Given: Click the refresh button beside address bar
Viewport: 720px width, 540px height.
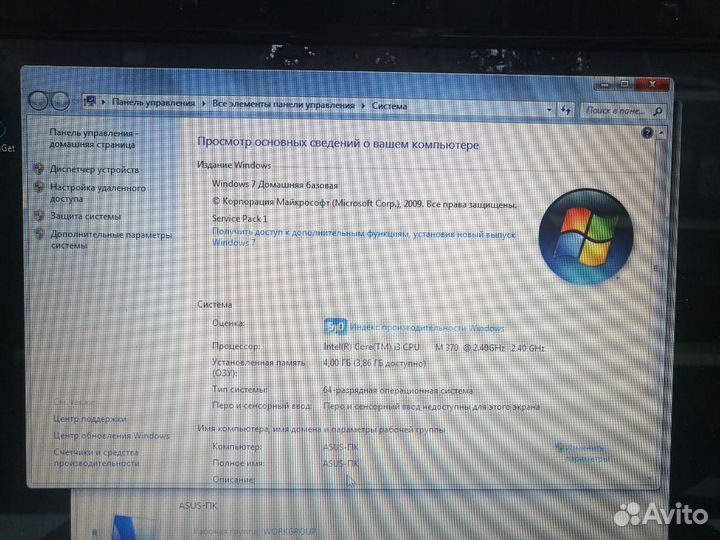Looking at the screenshot, I should [x=565, y=110].
